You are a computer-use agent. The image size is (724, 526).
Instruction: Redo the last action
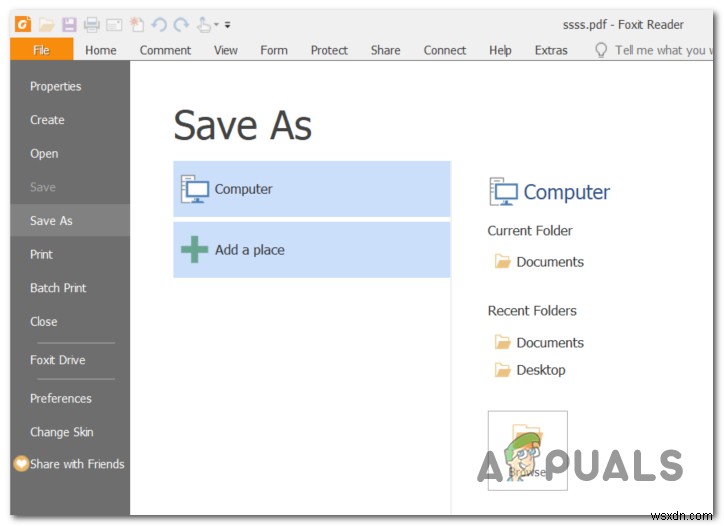click(181, 24)
